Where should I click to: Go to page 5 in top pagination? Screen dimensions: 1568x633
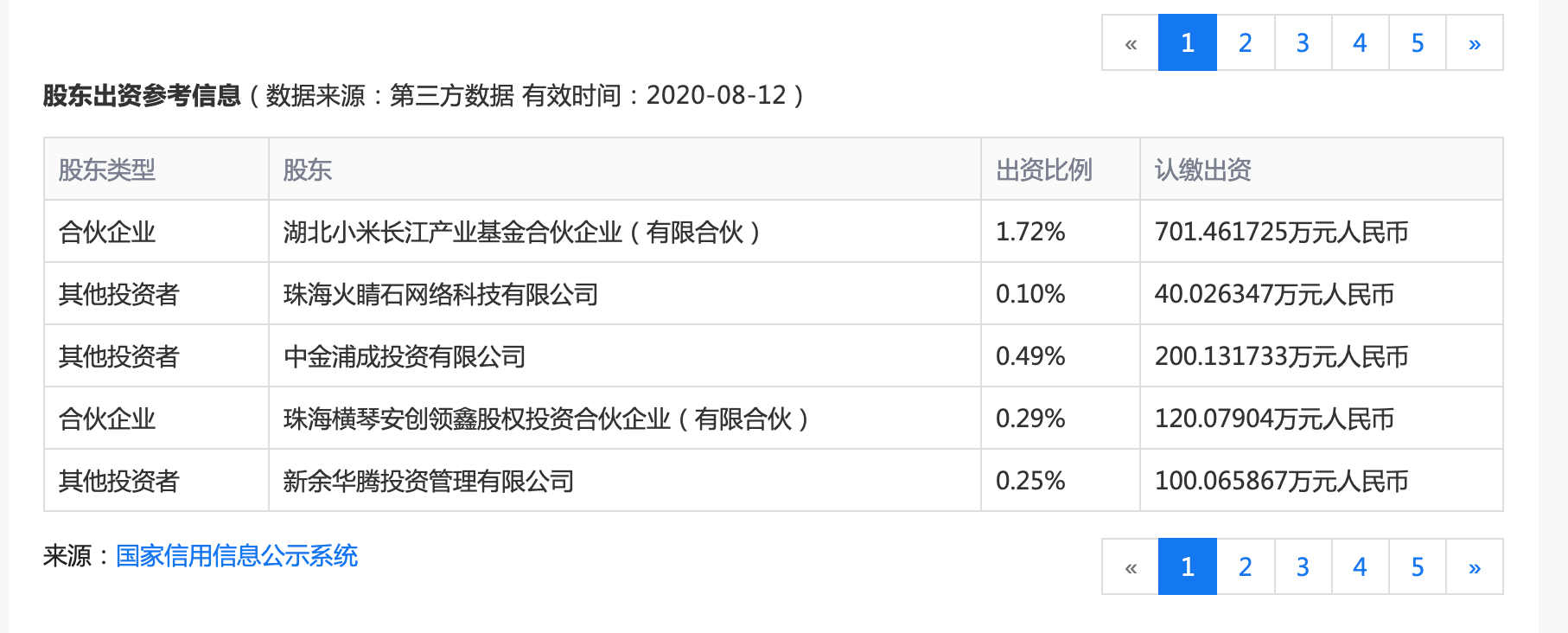point(1416,42)
